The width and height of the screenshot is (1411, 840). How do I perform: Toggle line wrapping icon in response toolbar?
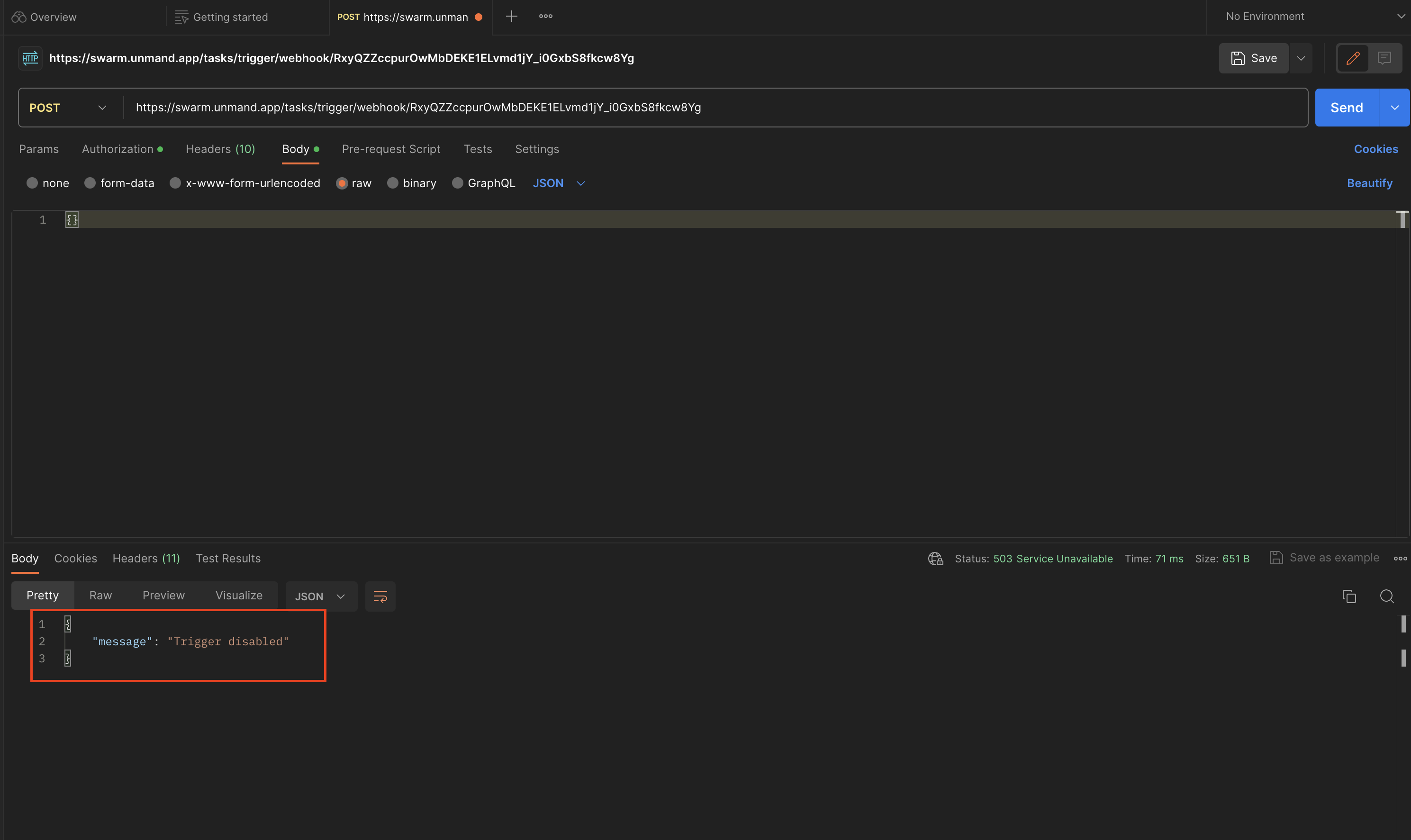[x=380, y=596]
